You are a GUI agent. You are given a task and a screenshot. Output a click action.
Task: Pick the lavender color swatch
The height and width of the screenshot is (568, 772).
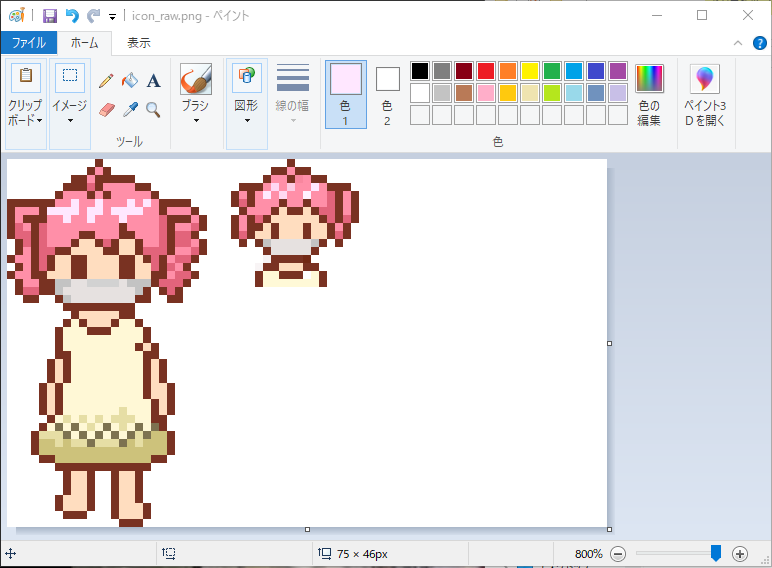[x=618, y=93]
